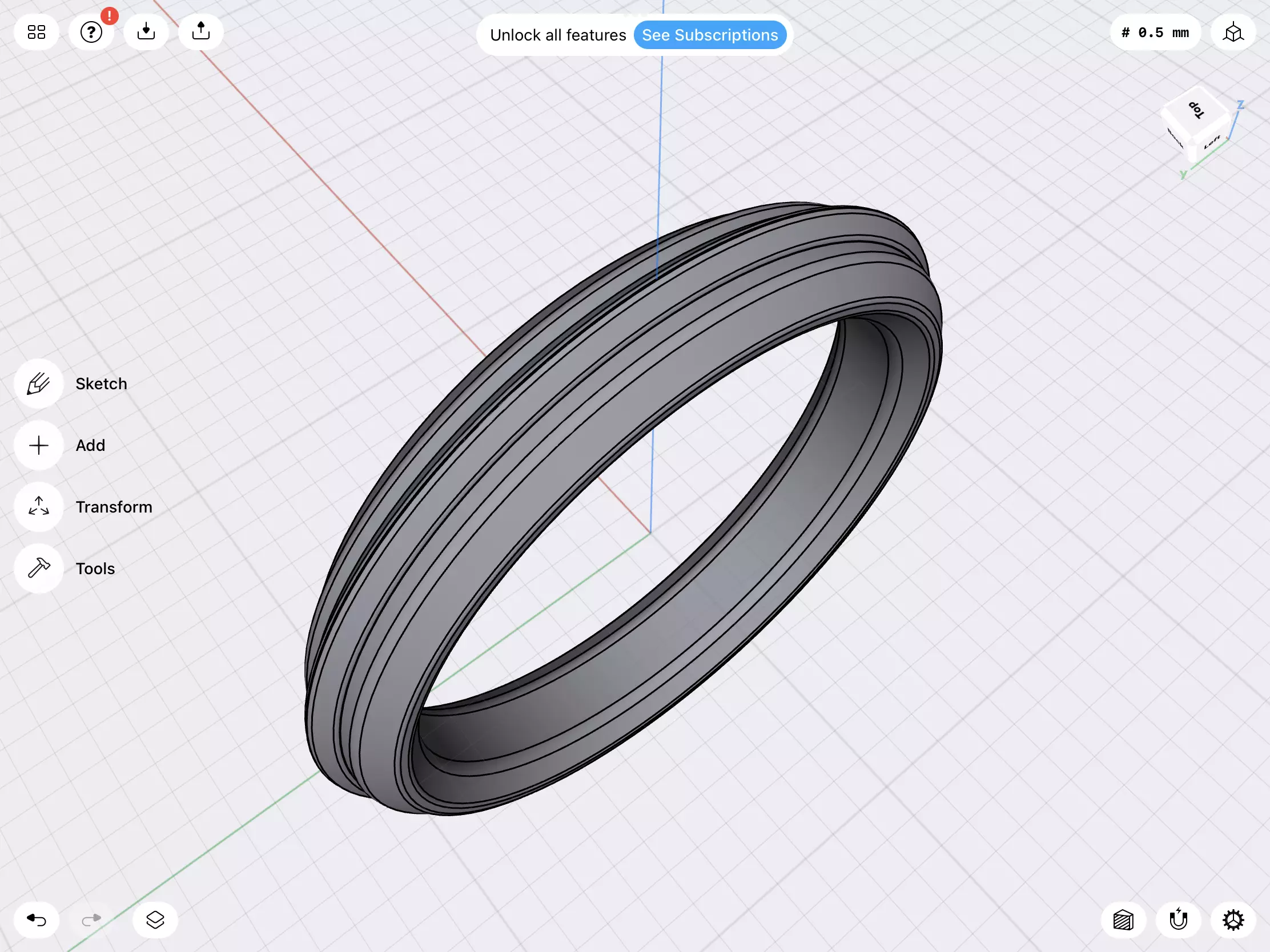Click the Tools hammer icon
Image resolution: width=1270 pixels, height=952 pixels.
38,568
